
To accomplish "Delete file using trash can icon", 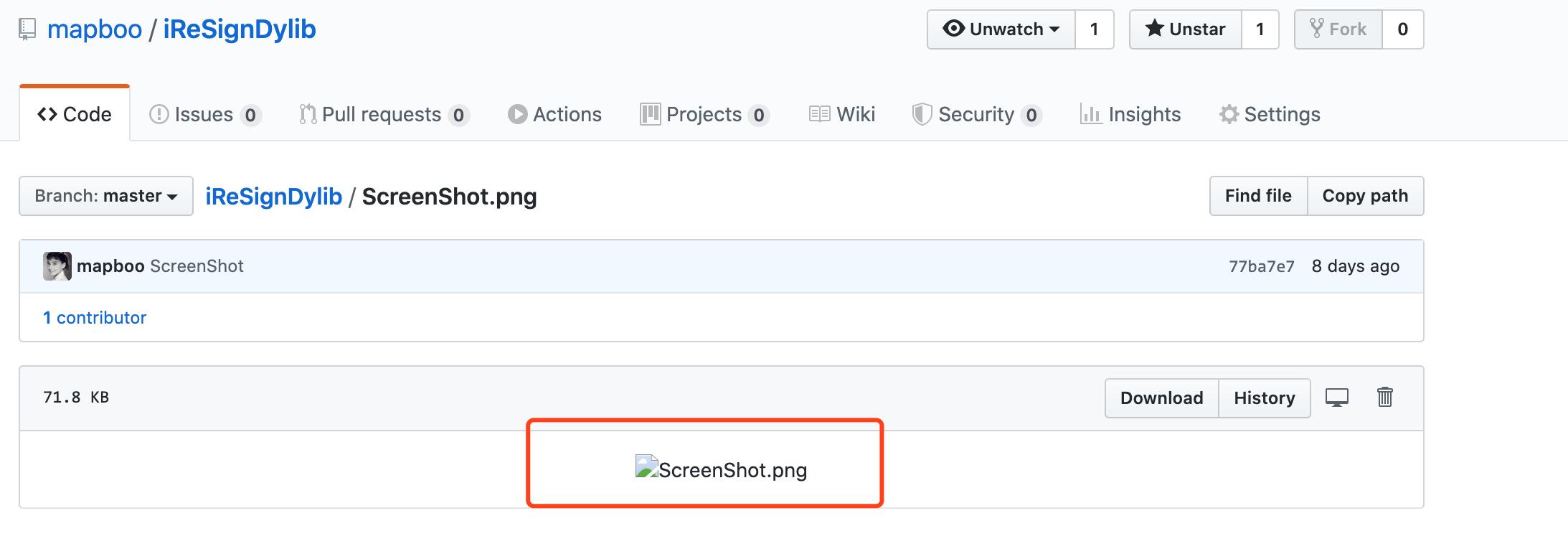I will pyautogui.click(x=1384, y=397).
